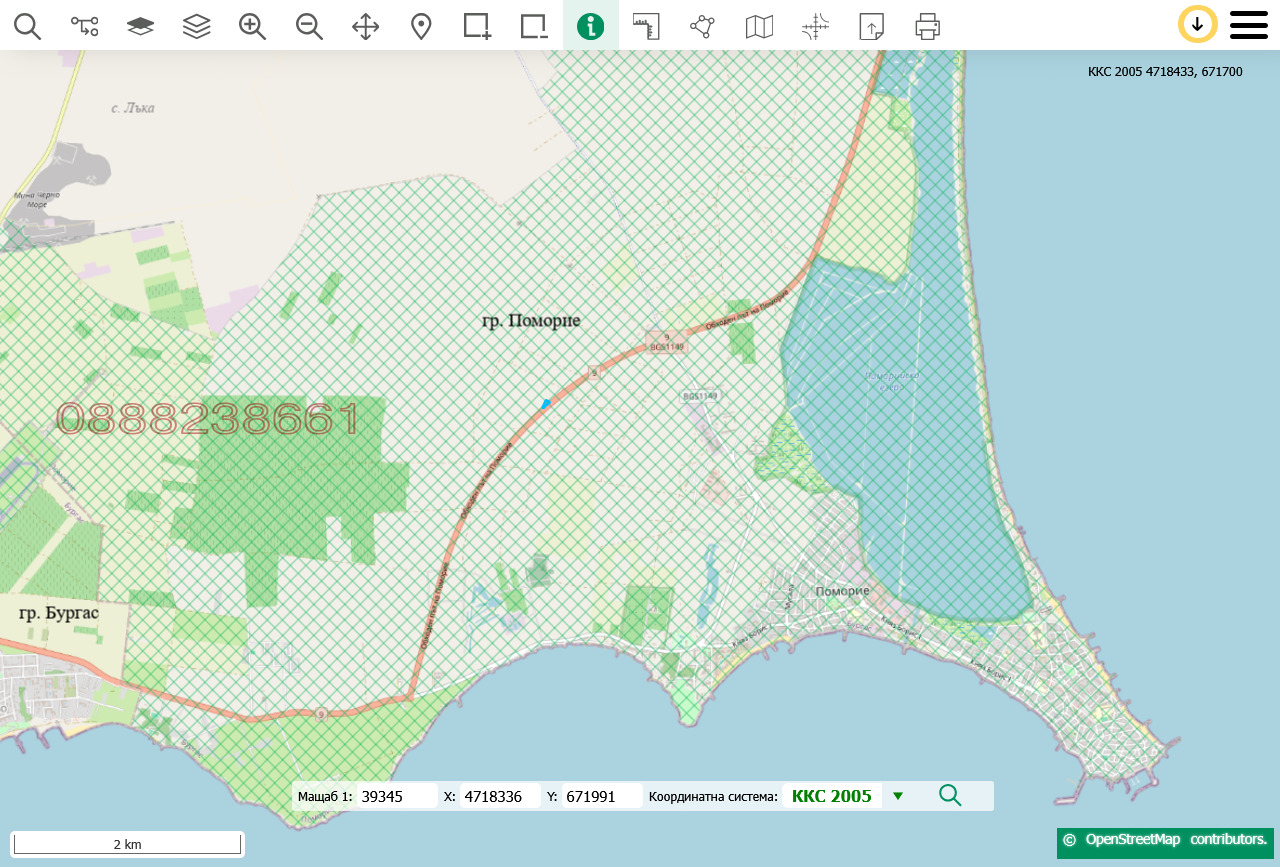The height and width of the screenshot is (867, 1280).
Task: Click the zoom in magnifier icon
Action: point(252,26)
